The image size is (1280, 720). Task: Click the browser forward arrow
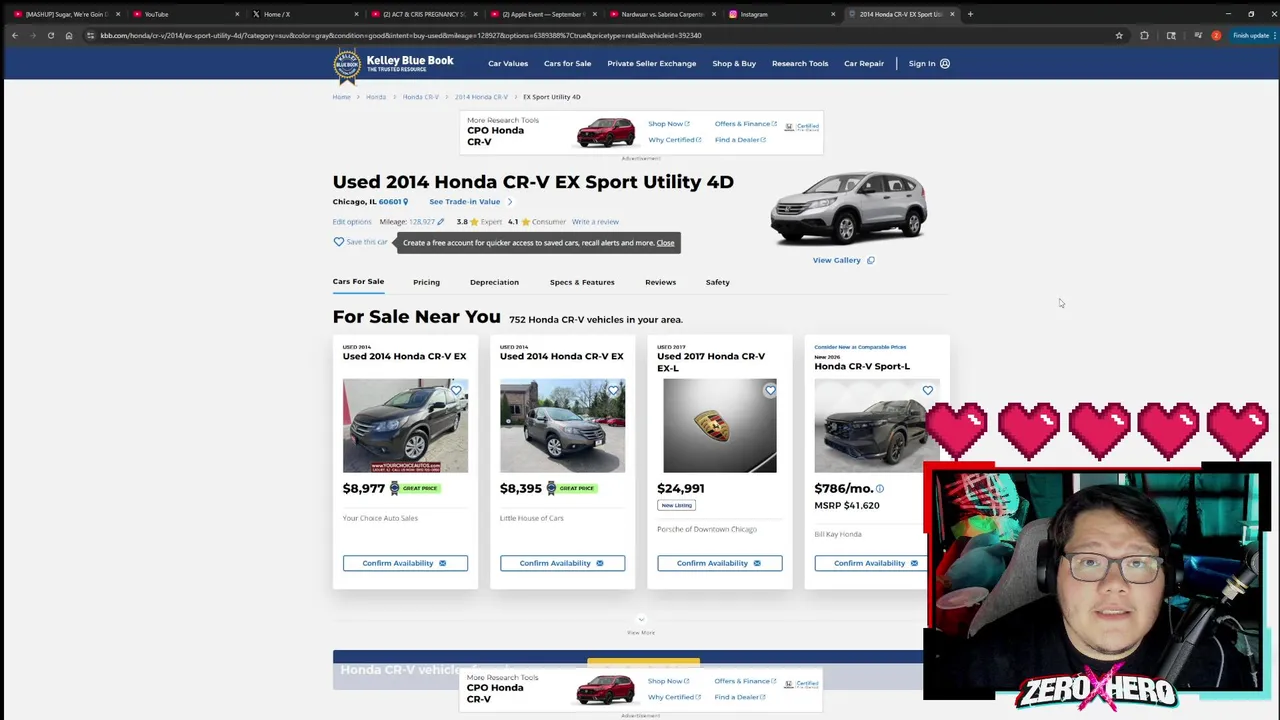click(32, 35)
